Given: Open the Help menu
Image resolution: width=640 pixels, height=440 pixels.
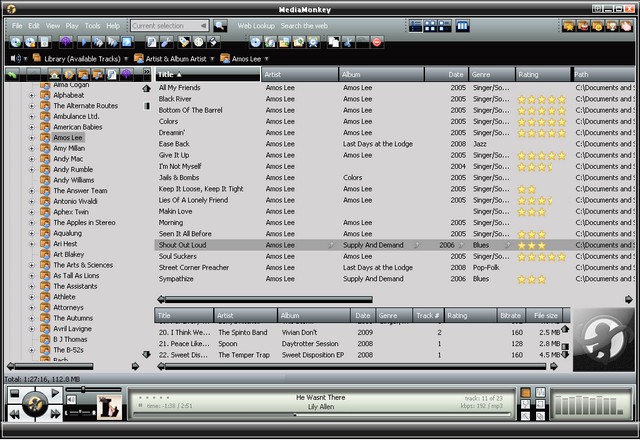Looking at the screenshot, I should click(113, 26).
